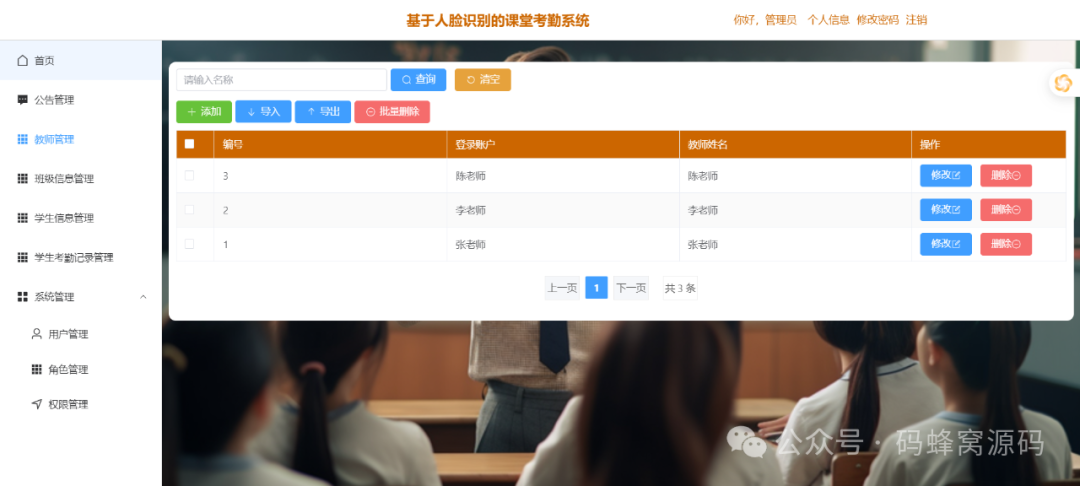1080x486 pixels.
Task: Go to next page with 下一页
Action: [x=631, y=288]
